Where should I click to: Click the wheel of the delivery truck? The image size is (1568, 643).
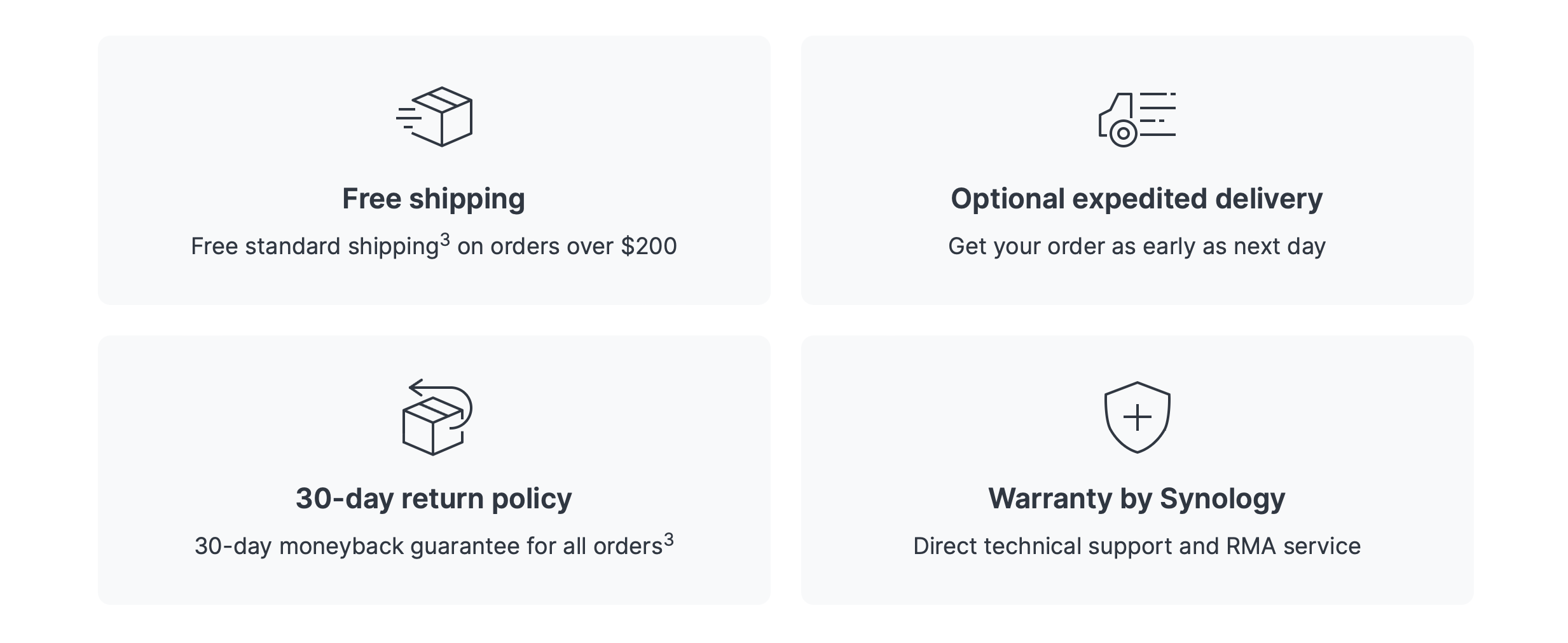coord(1124,133)
